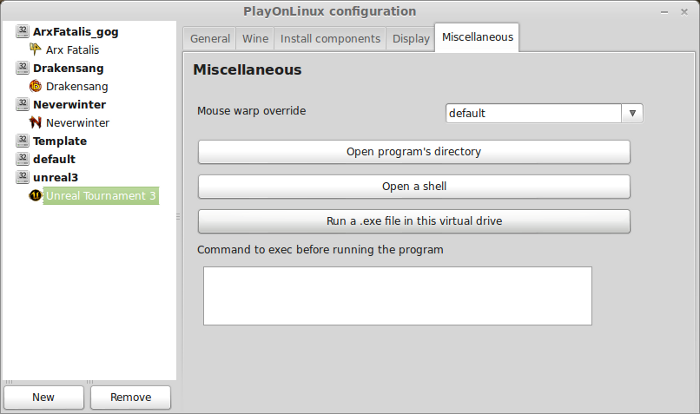Click the Drakensang game shortcut icon
This screenshot has width=700, height=414.
pyautogui.click(x=35, y=86)
